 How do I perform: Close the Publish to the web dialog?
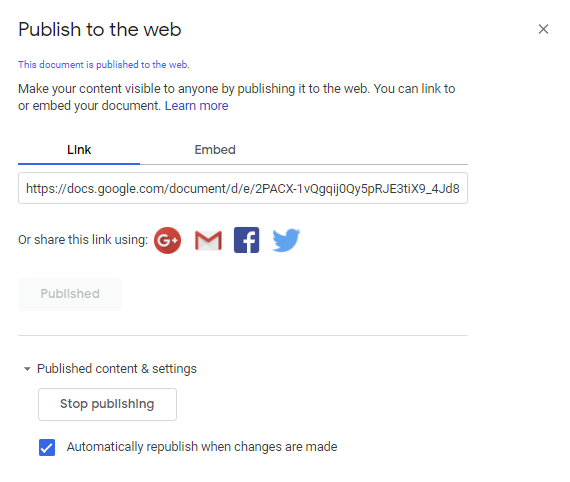tap(543, 29)
